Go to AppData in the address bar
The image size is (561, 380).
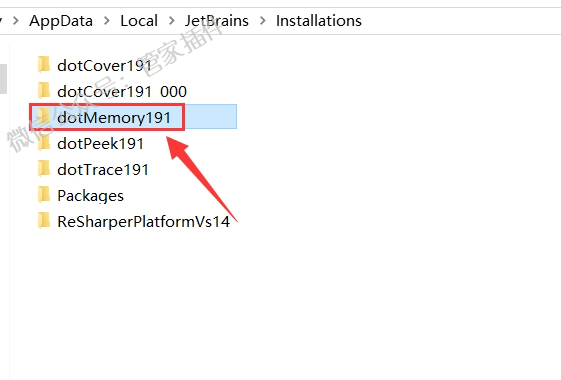61,21
